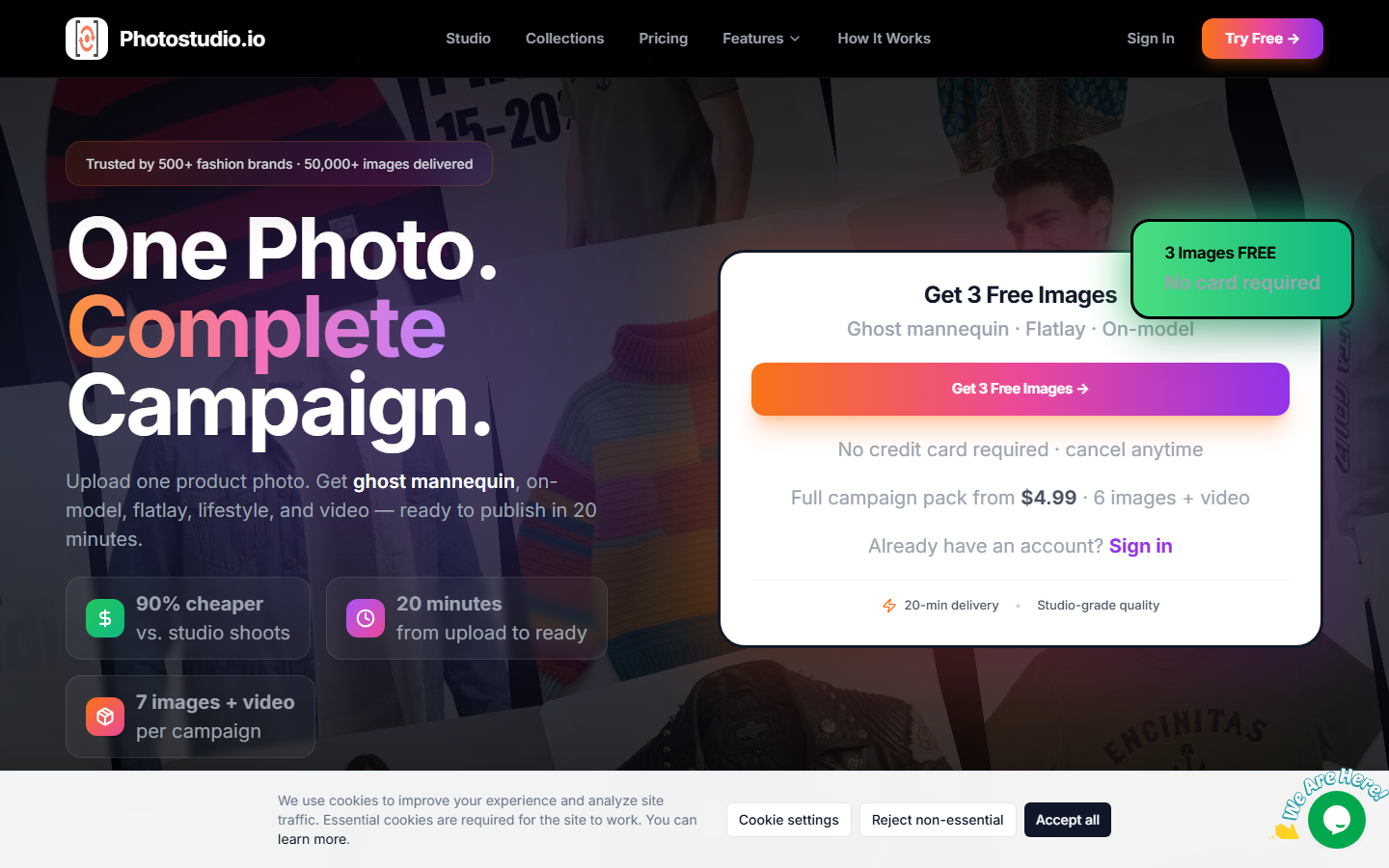Click the 3 Images FREE green badge

[1242, 269]
